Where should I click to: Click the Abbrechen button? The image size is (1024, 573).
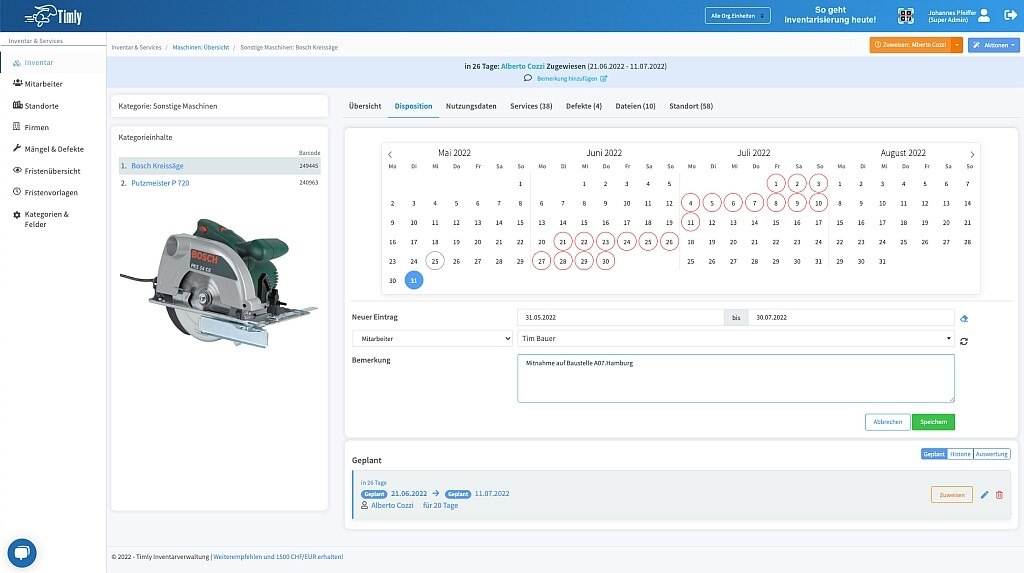click(x=888, y=422)
